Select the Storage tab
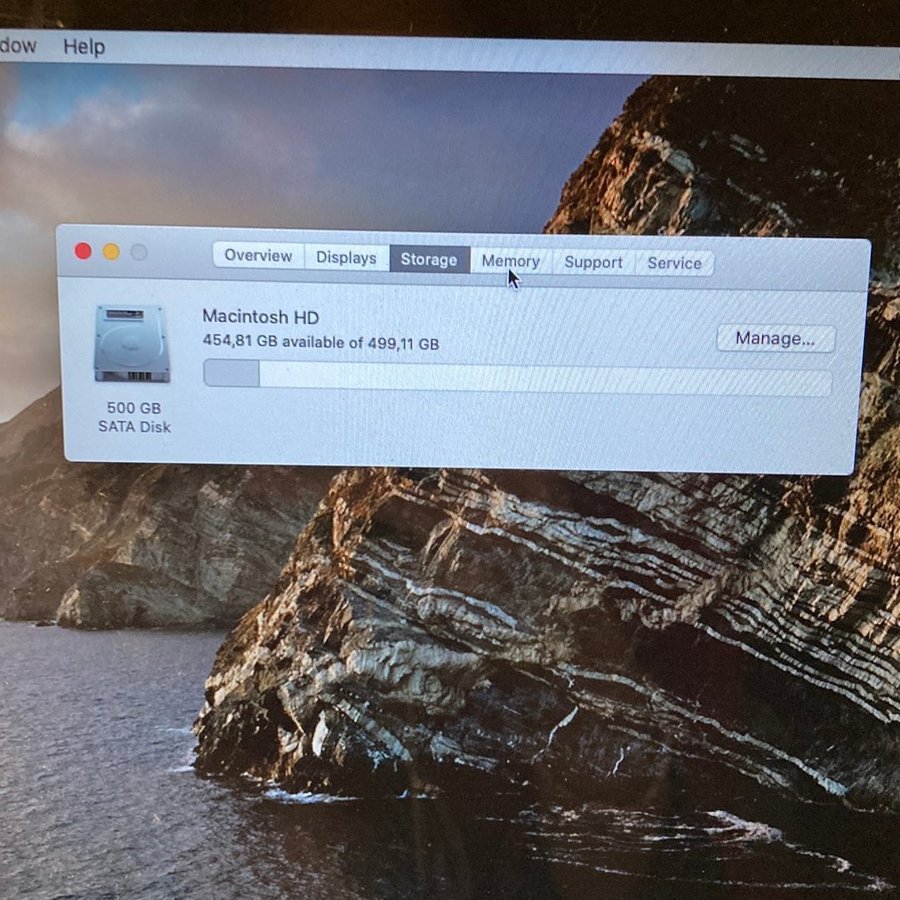 click(x=429, y=260)
